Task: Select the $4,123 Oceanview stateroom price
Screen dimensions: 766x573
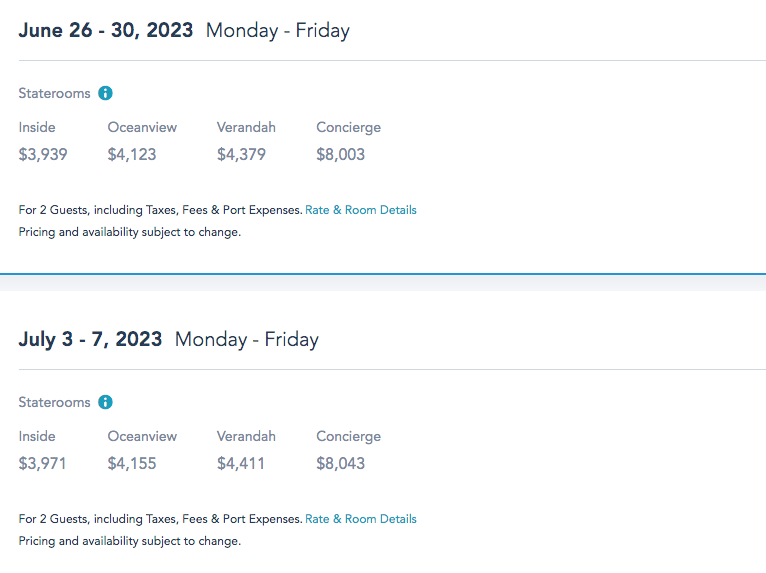Action: point(132,155)
